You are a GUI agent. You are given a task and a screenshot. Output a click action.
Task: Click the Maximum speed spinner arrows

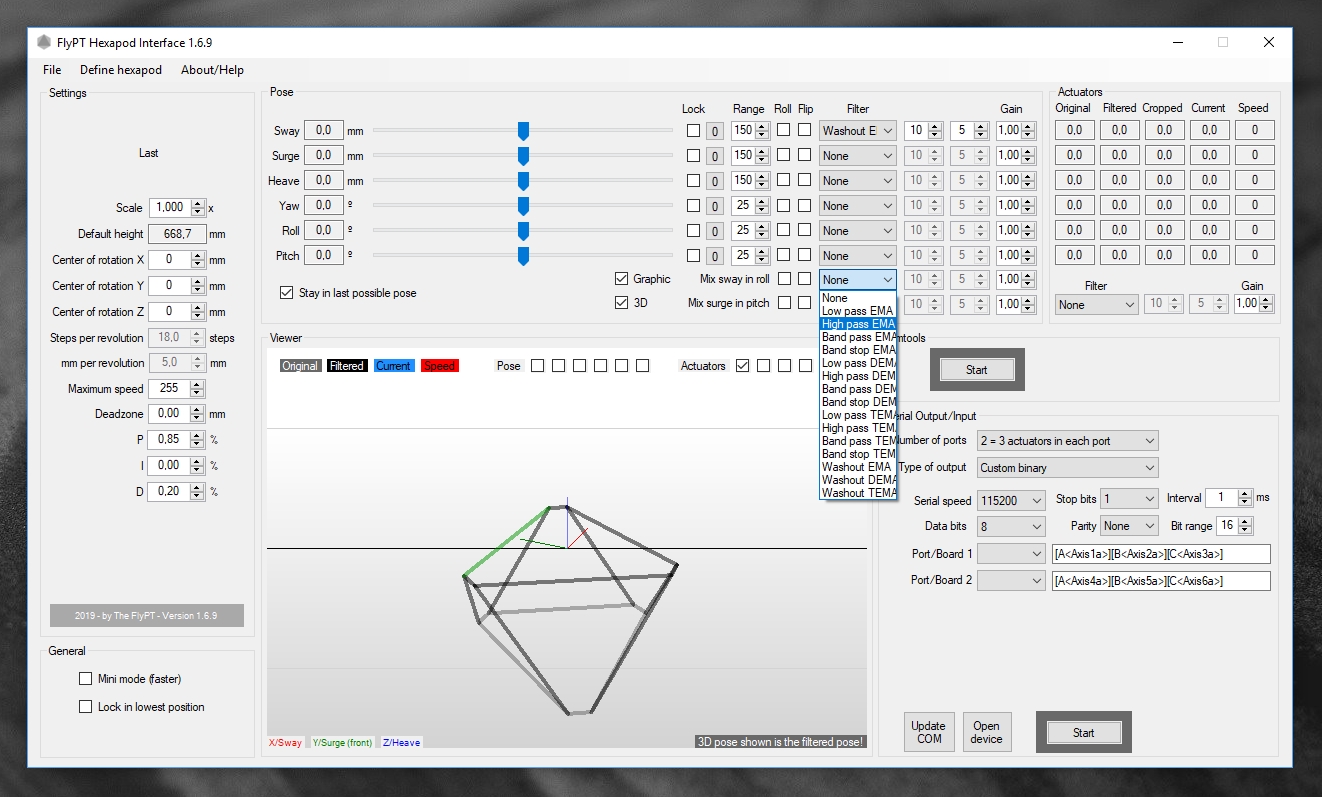pos(197,389)
